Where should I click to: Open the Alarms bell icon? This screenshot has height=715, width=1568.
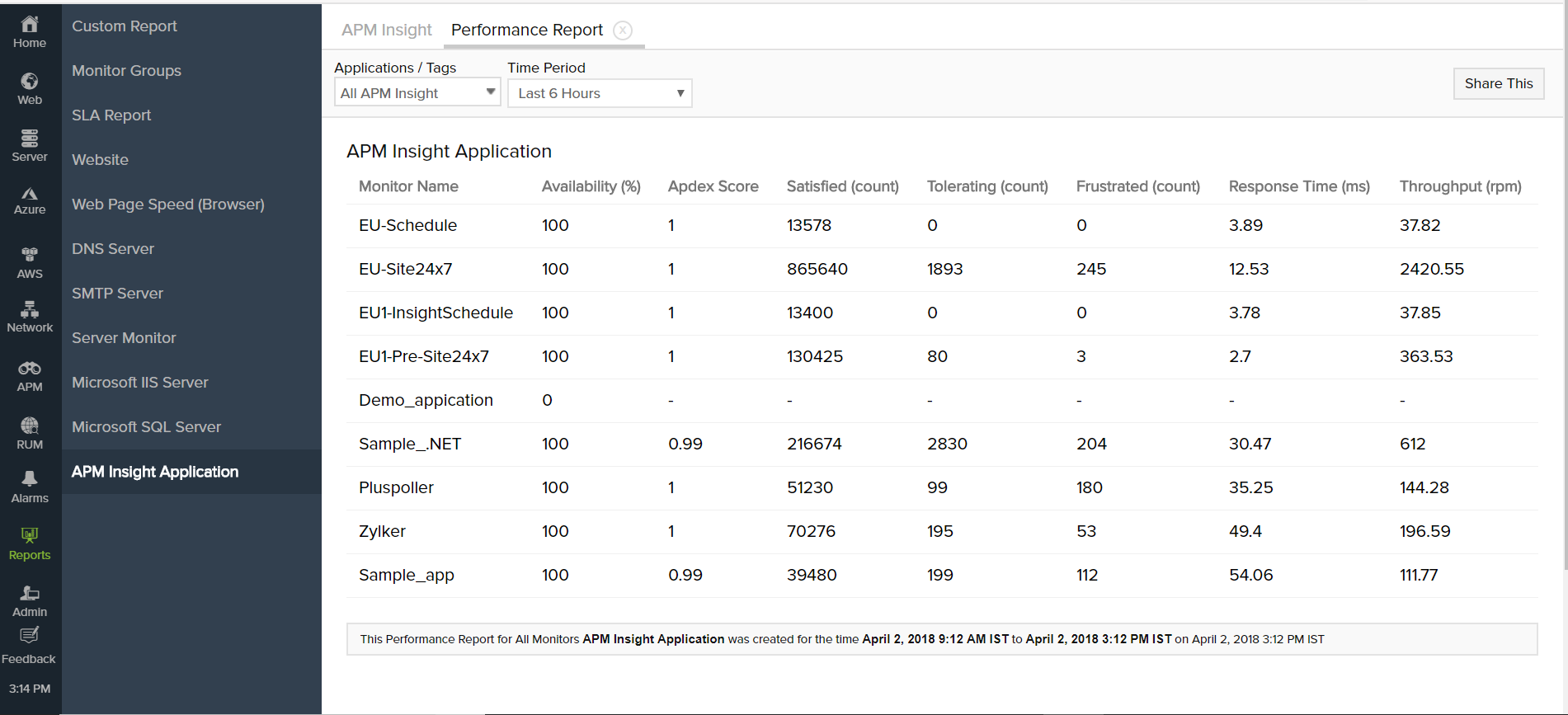[30, 479]
